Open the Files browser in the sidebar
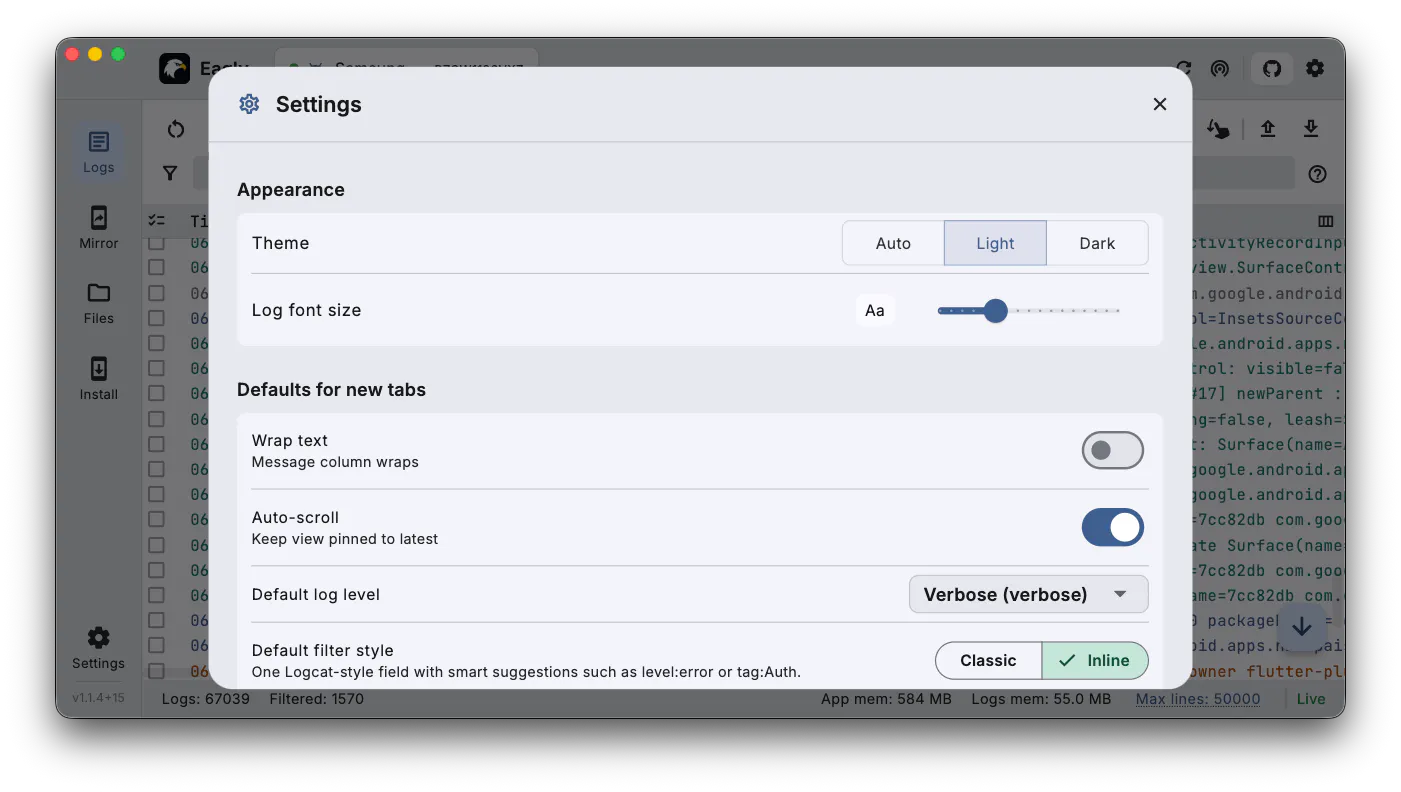 click(x=98, y=303)
